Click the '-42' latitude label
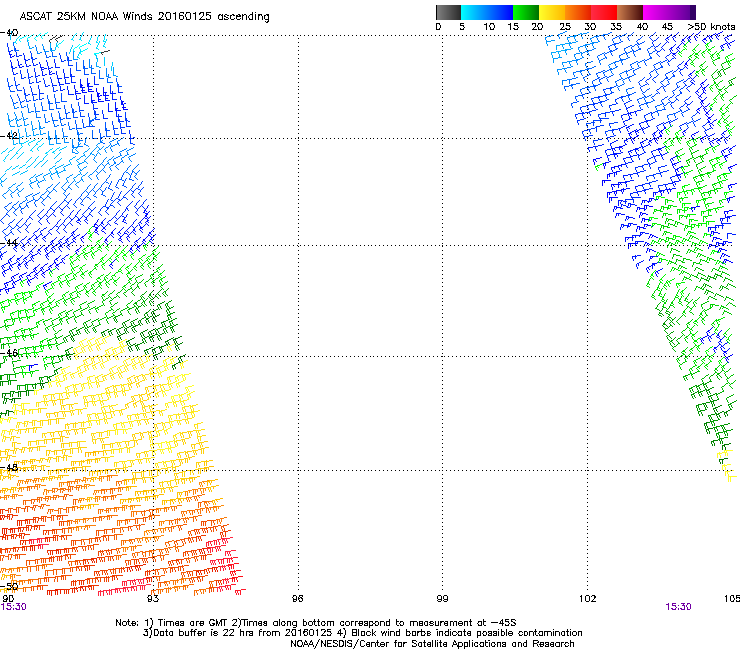This screenshot has width=740, height=650. (9, 135)
